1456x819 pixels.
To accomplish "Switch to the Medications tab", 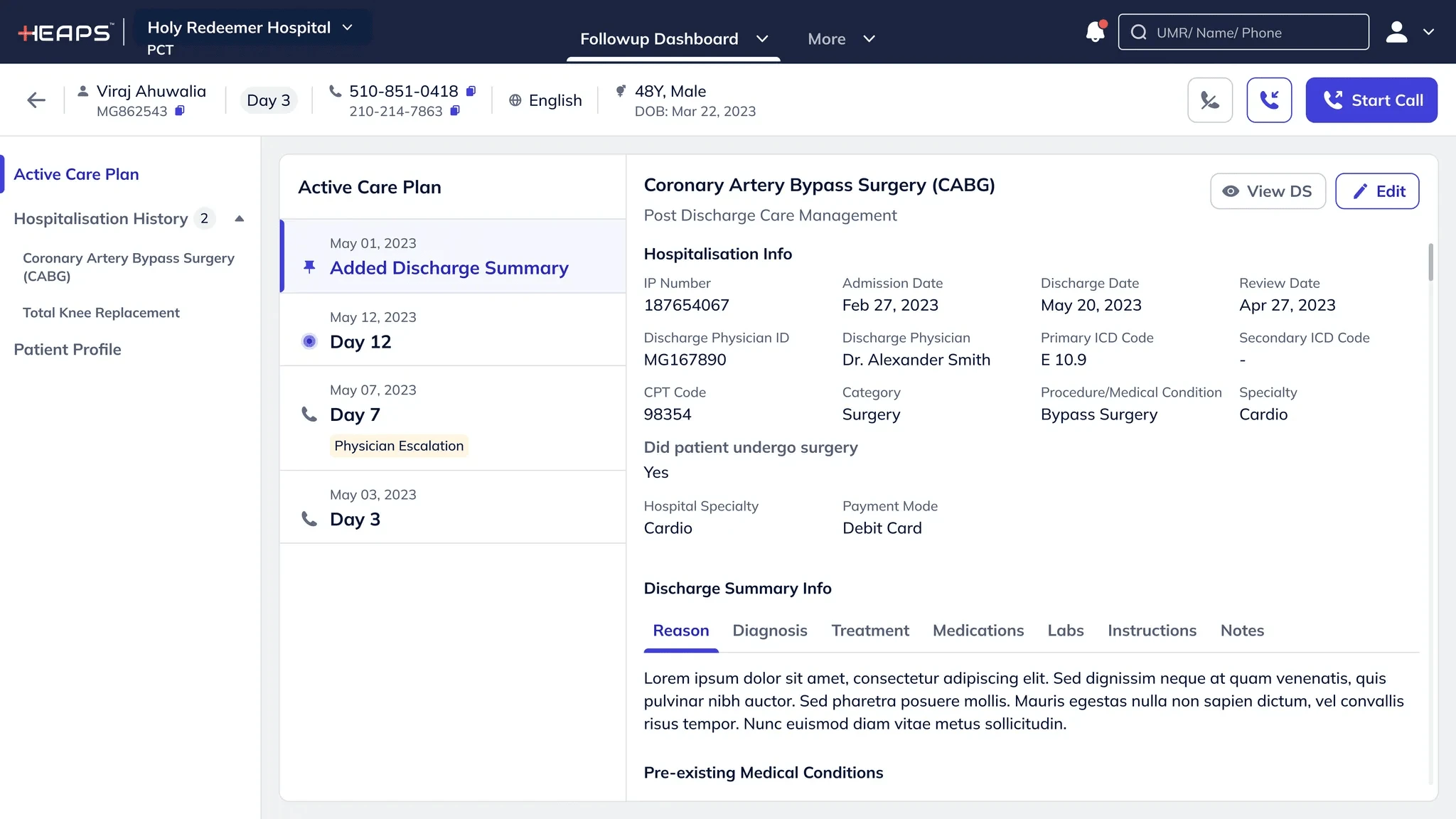I will pyautogui.click(x=978, y=631).
